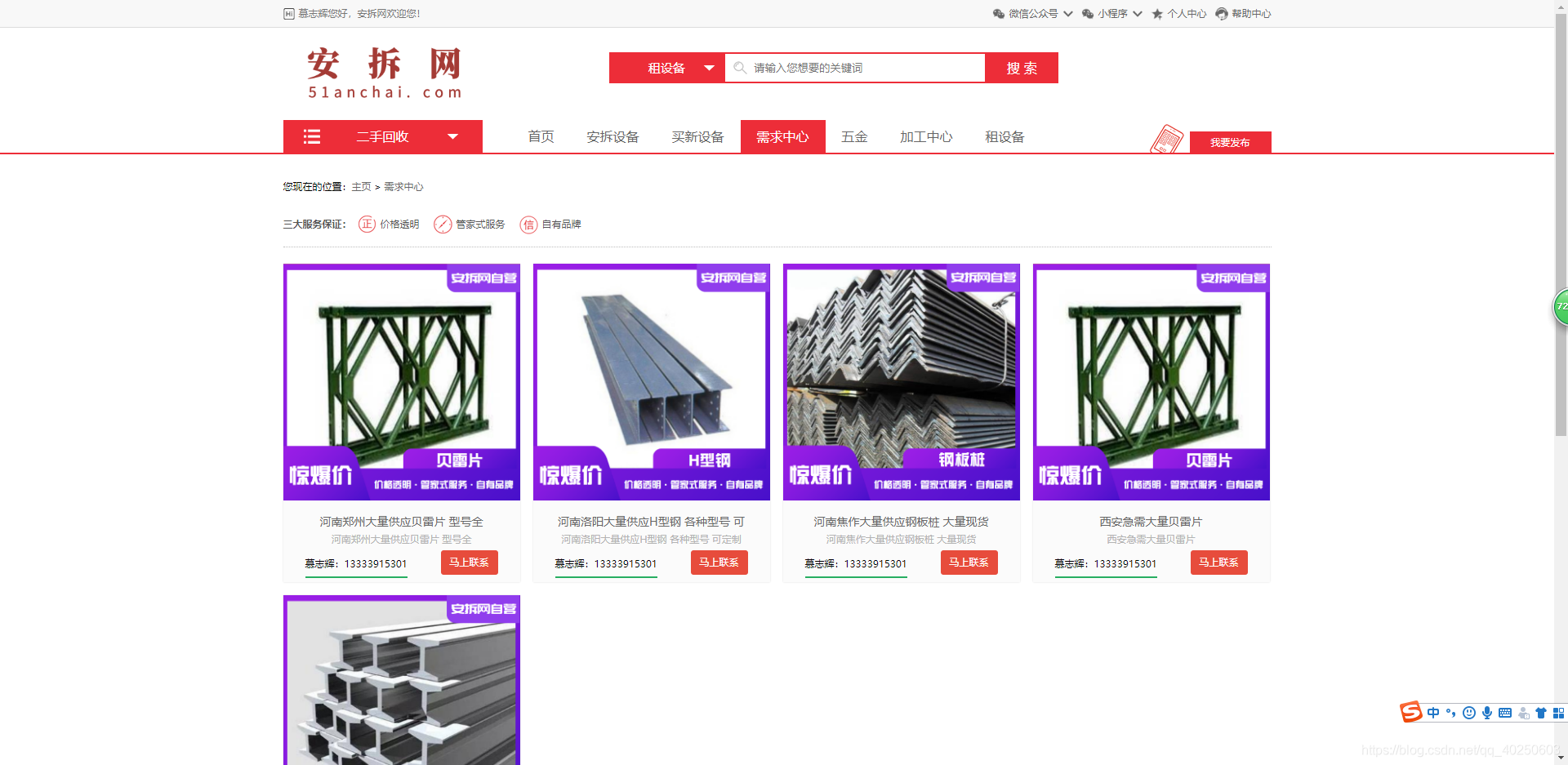Click 马上联系 for 河南郑州贝雷片 listing
The width and height of the screenshot is (1568, 765).
point(470,563)
